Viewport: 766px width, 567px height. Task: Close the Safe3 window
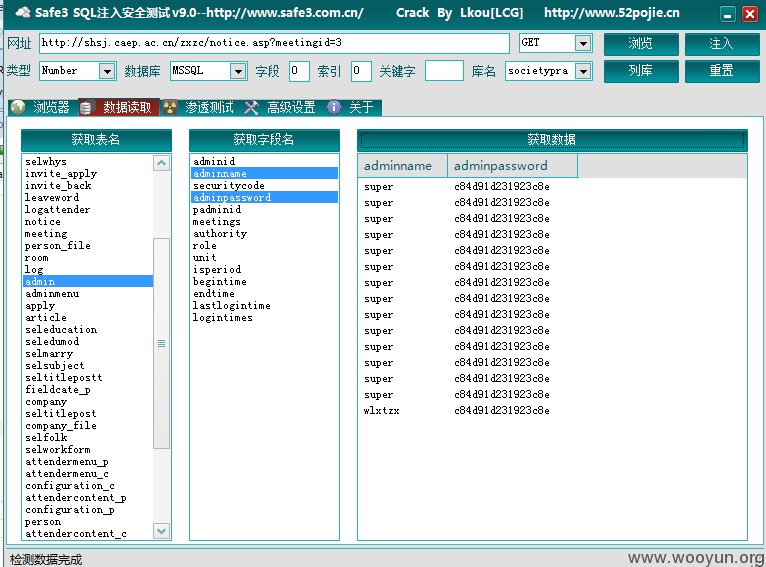point(749,14)
